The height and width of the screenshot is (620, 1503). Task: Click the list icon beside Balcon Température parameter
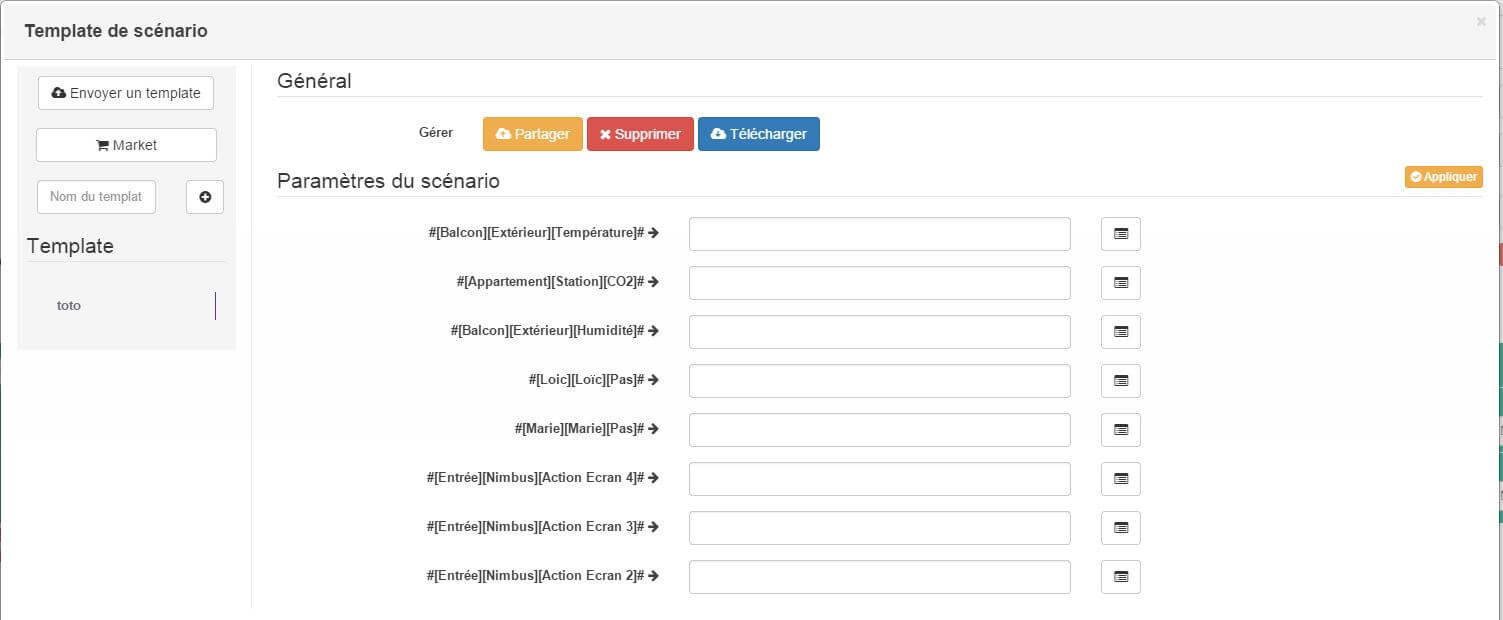tap(1120, 234)
